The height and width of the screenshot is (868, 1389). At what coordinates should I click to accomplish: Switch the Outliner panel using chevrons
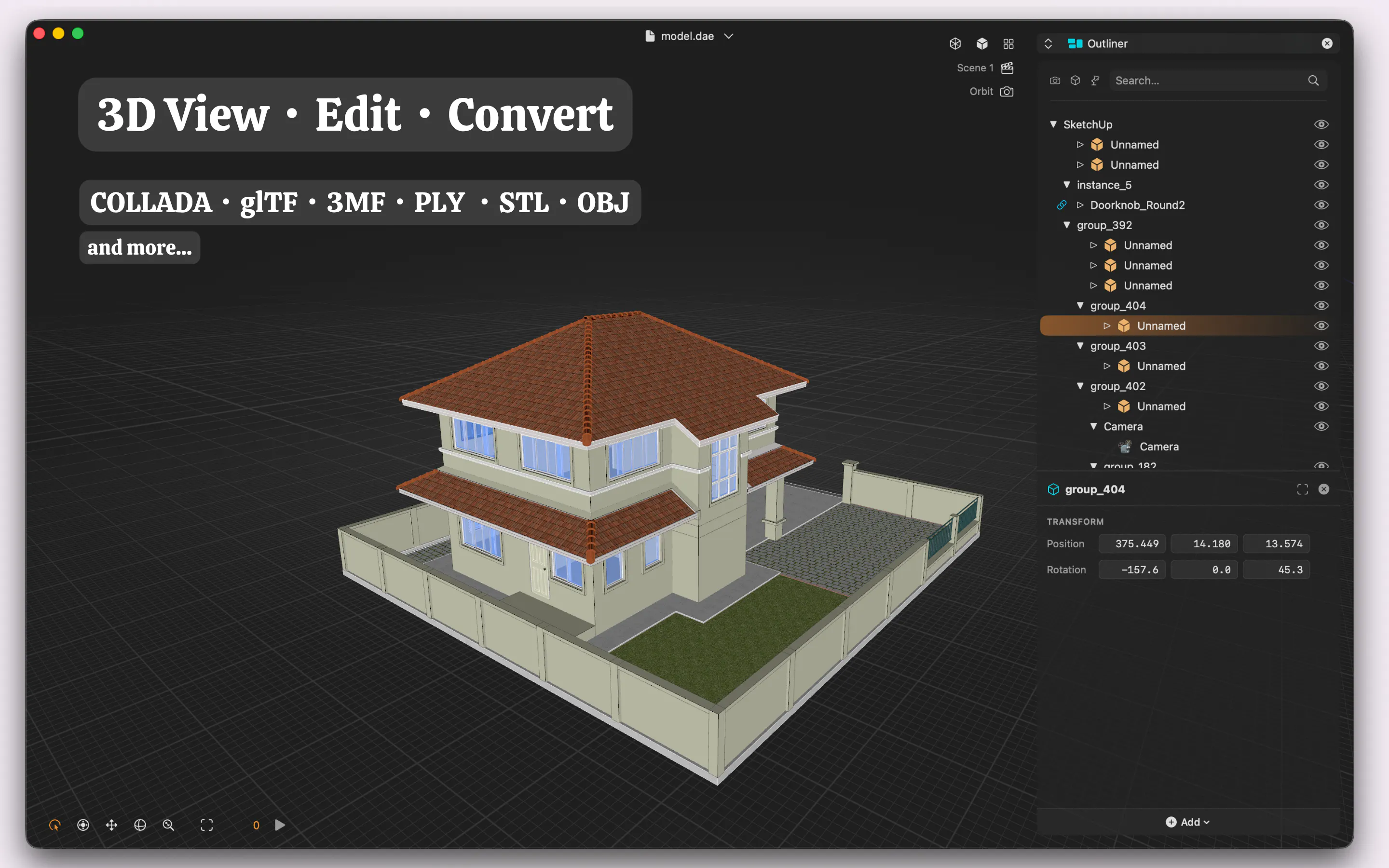(1048, 43)
